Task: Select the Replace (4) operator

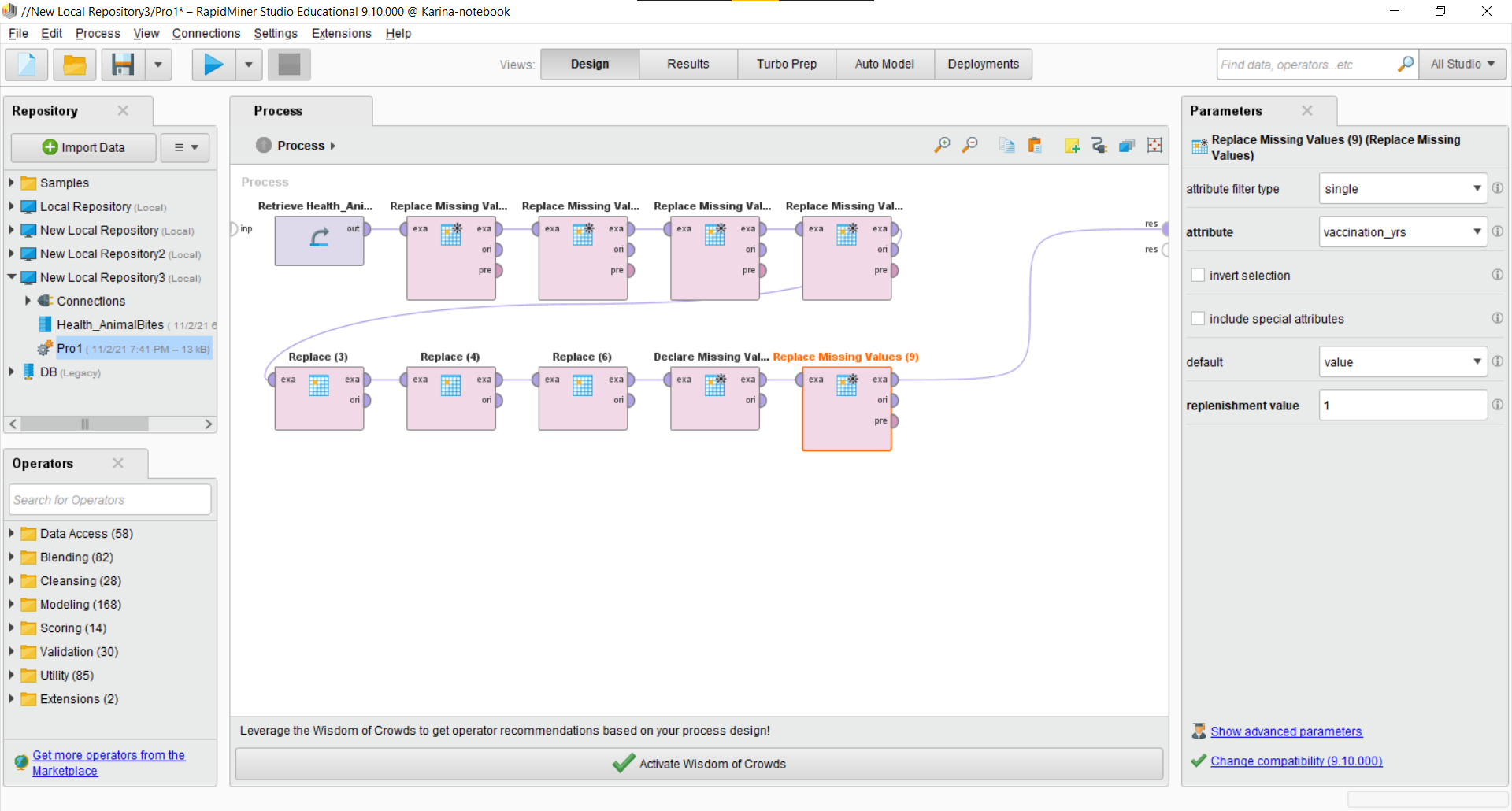Action: pos(451,398)
